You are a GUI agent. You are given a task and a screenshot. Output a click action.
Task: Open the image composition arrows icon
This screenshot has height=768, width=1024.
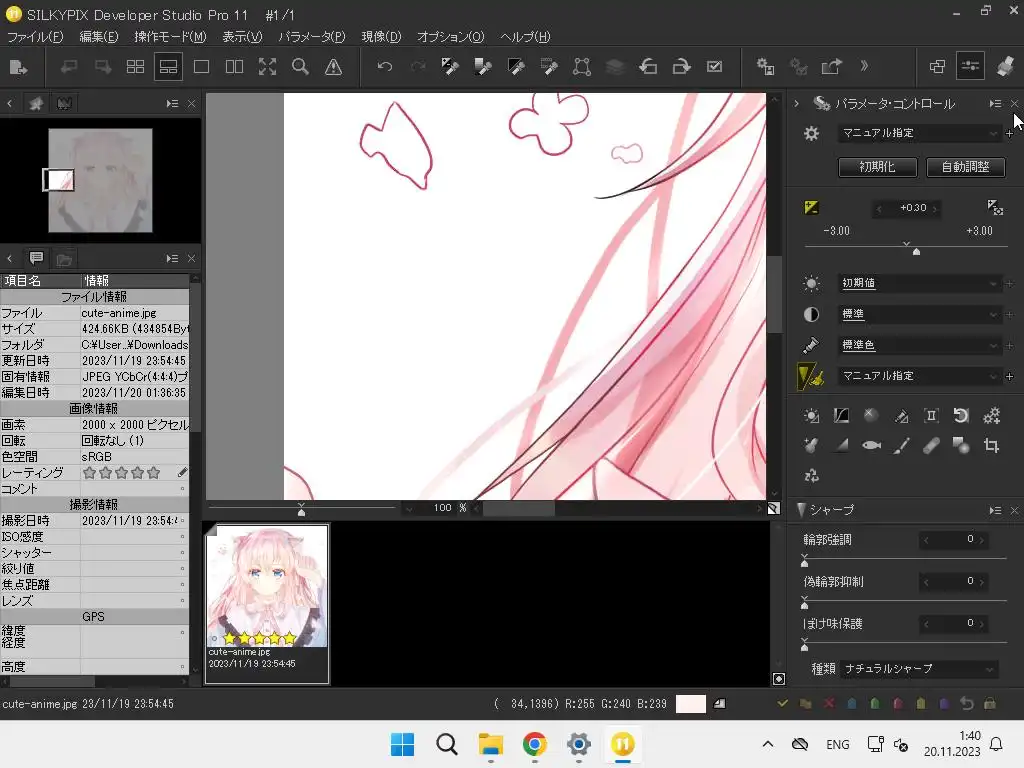pos(811,475)
